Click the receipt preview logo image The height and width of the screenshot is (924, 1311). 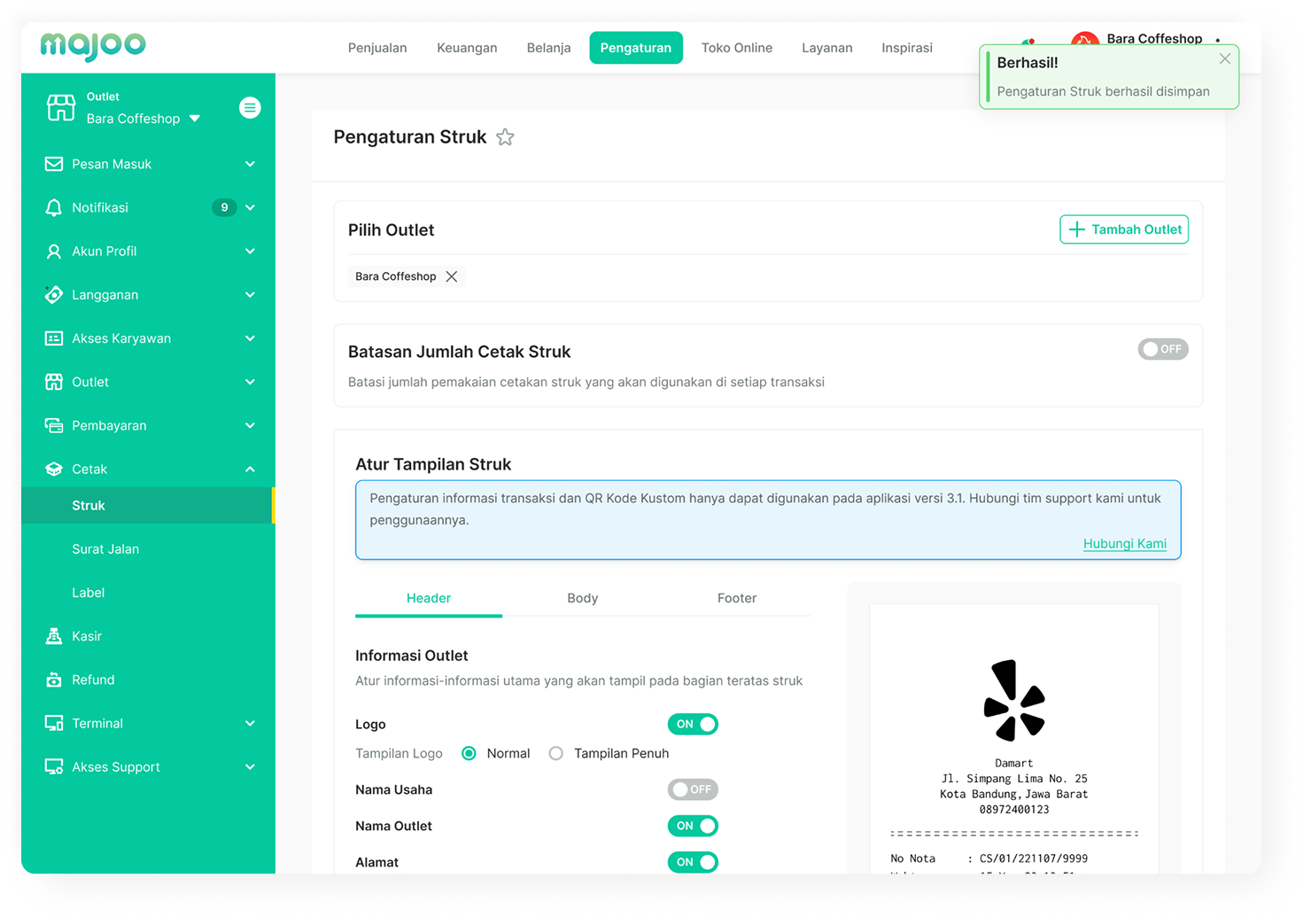[x=1014, y=700]
